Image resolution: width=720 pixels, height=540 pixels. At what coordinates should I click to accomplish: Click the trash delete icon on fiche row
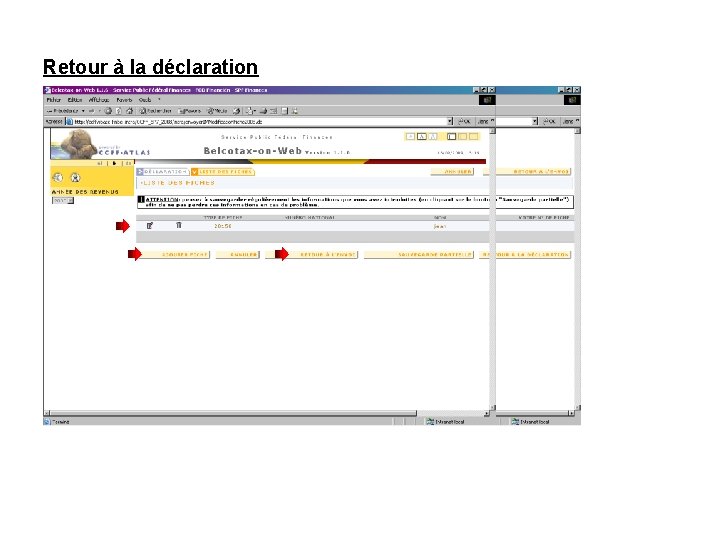coord(179,225)
